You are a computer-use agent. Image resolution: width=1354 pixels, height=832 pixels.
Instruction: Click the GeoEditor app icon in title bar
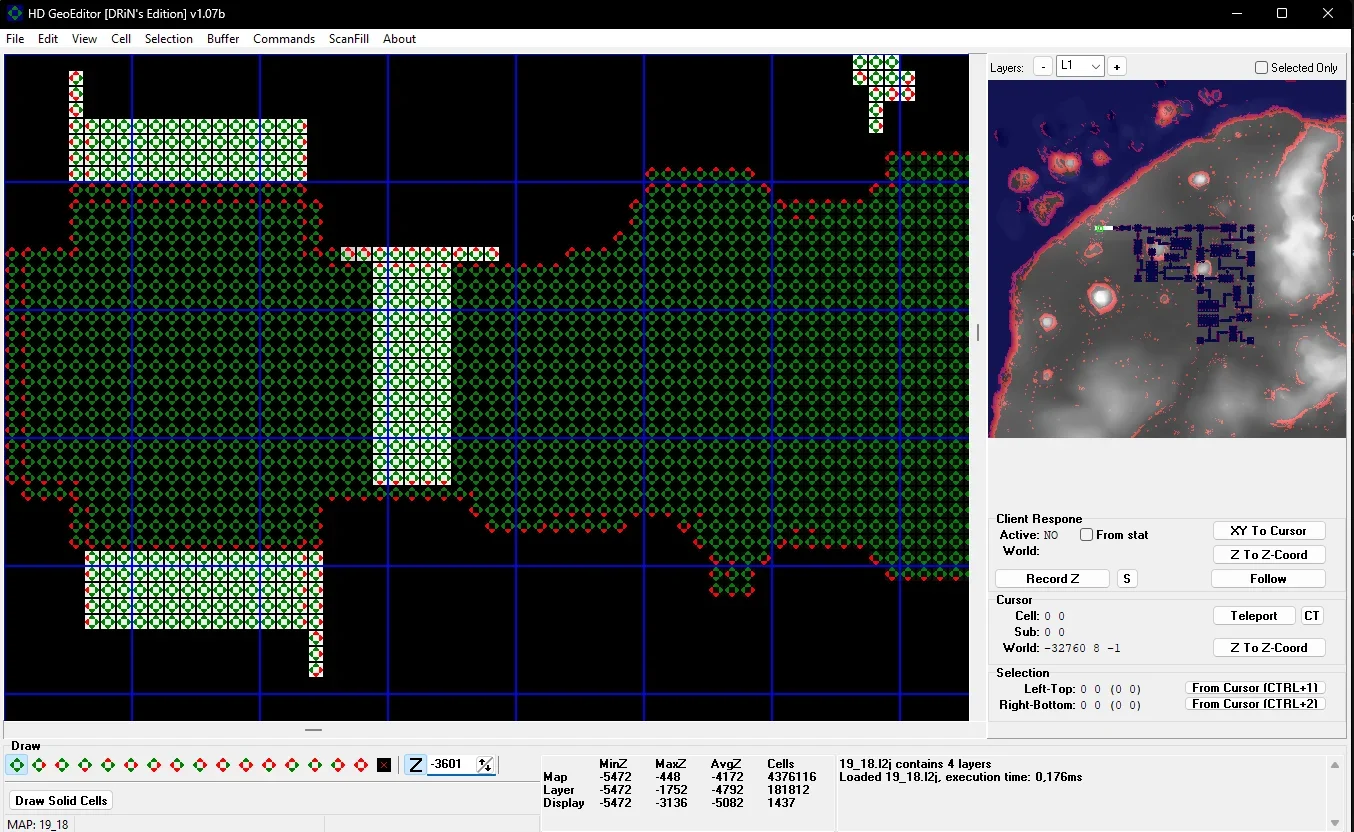[x=14, y=13]
